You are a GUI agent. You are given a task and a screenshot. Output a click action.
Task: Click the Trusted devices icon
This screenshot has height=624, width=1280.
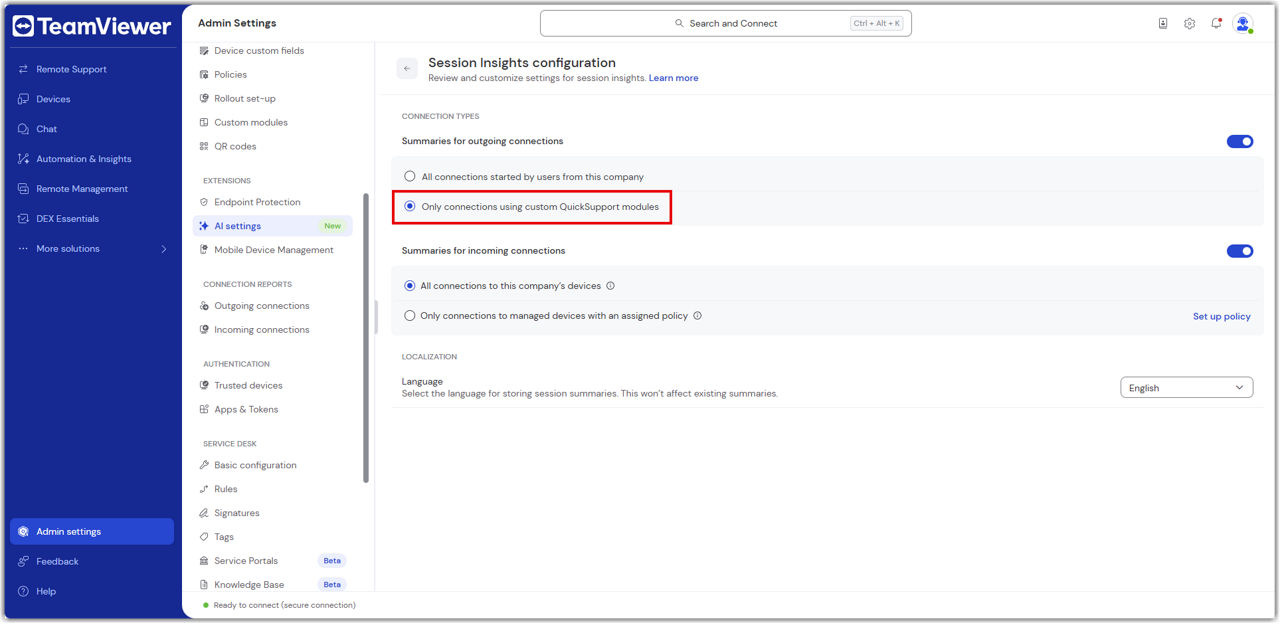point(204,385)
